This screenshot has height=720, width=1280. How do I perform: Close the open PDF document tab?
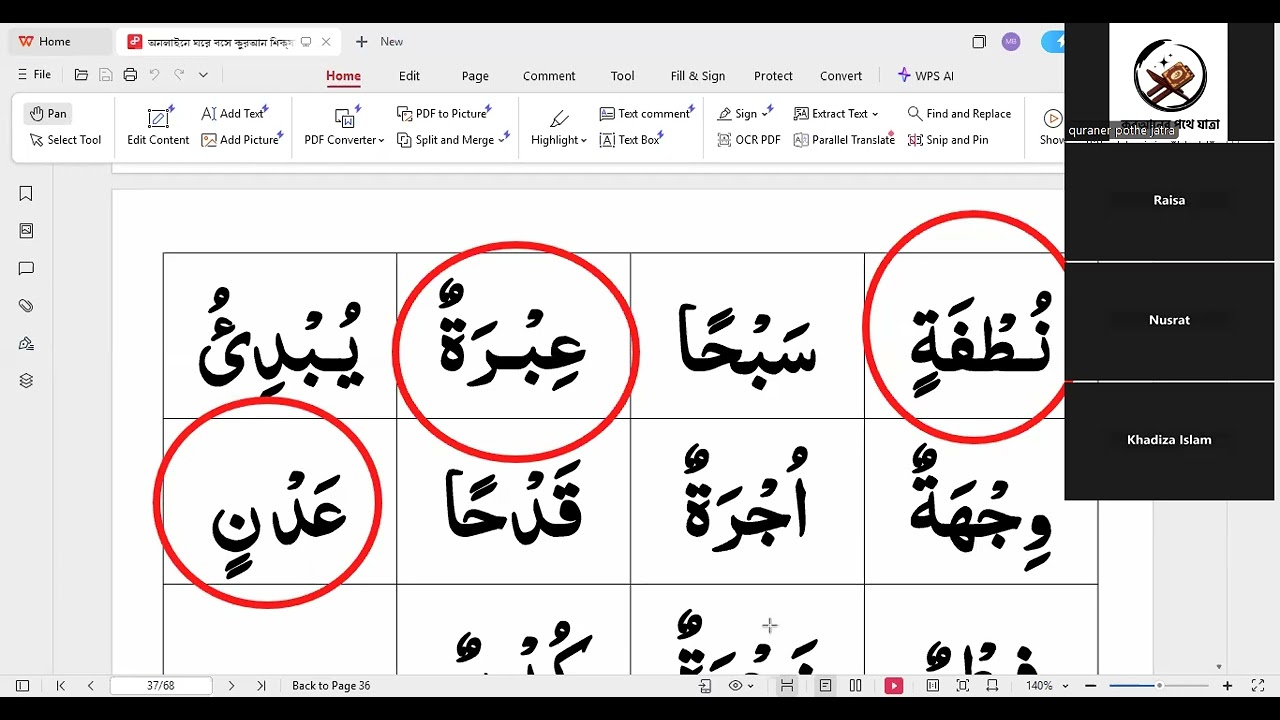coord(326,42)
